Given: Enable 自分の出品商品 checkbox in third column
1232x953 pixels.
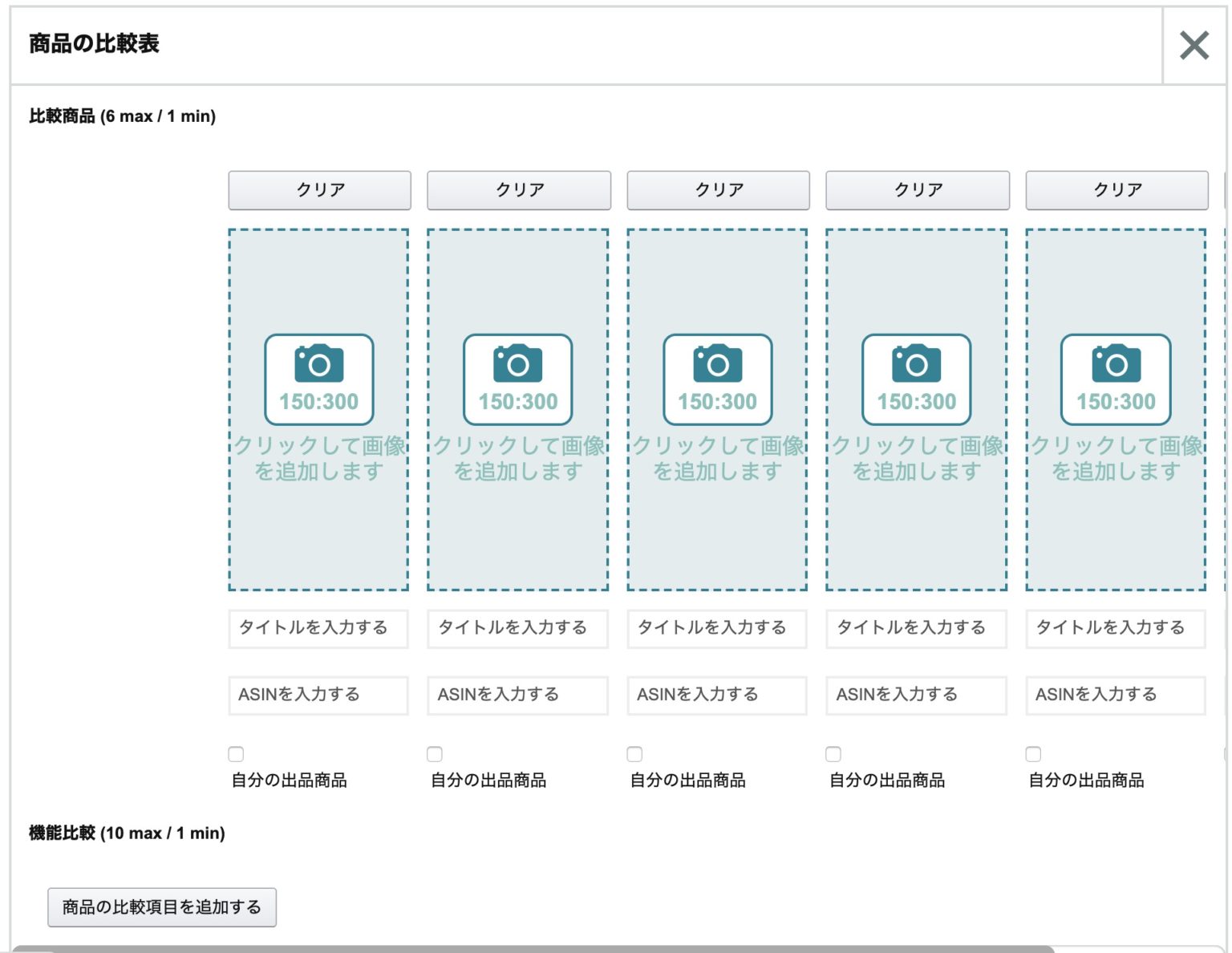Looking at the screenshot, I should 634,754.
